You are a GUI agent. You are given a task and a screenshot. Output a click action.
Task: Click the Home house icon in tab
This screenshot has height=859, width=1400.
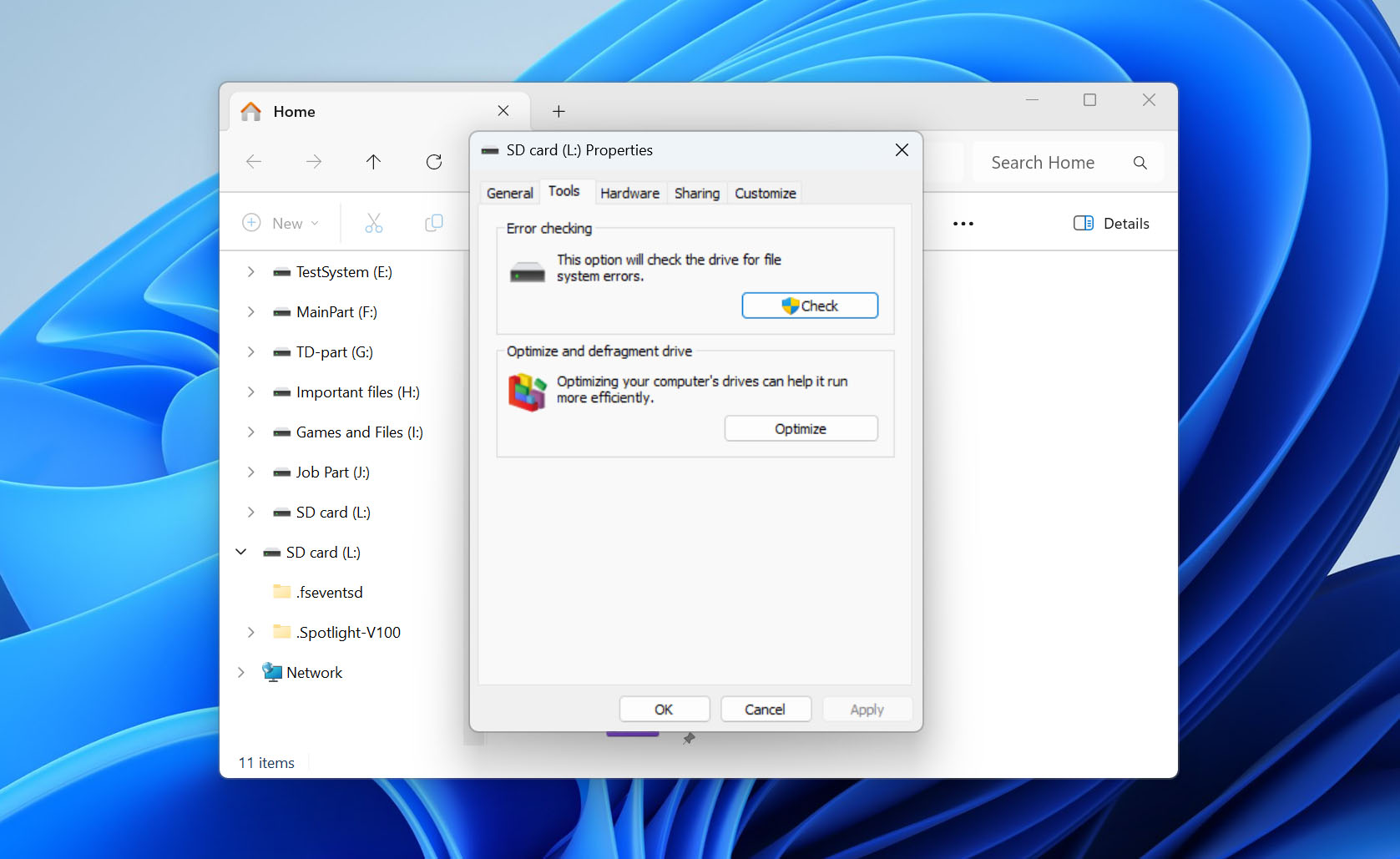[x=251, y=111]
